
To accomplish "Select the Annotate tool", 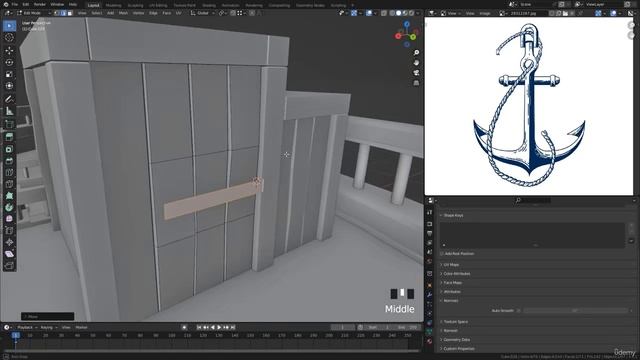I will tap(9, 99).
